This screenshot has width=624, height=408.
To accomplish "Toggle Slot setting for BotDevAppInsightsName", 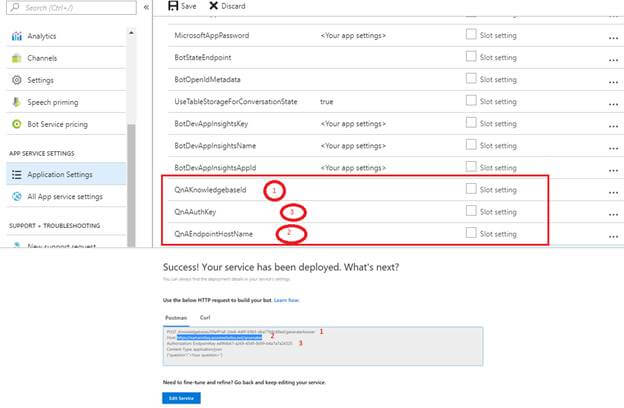I will point(471,144).
